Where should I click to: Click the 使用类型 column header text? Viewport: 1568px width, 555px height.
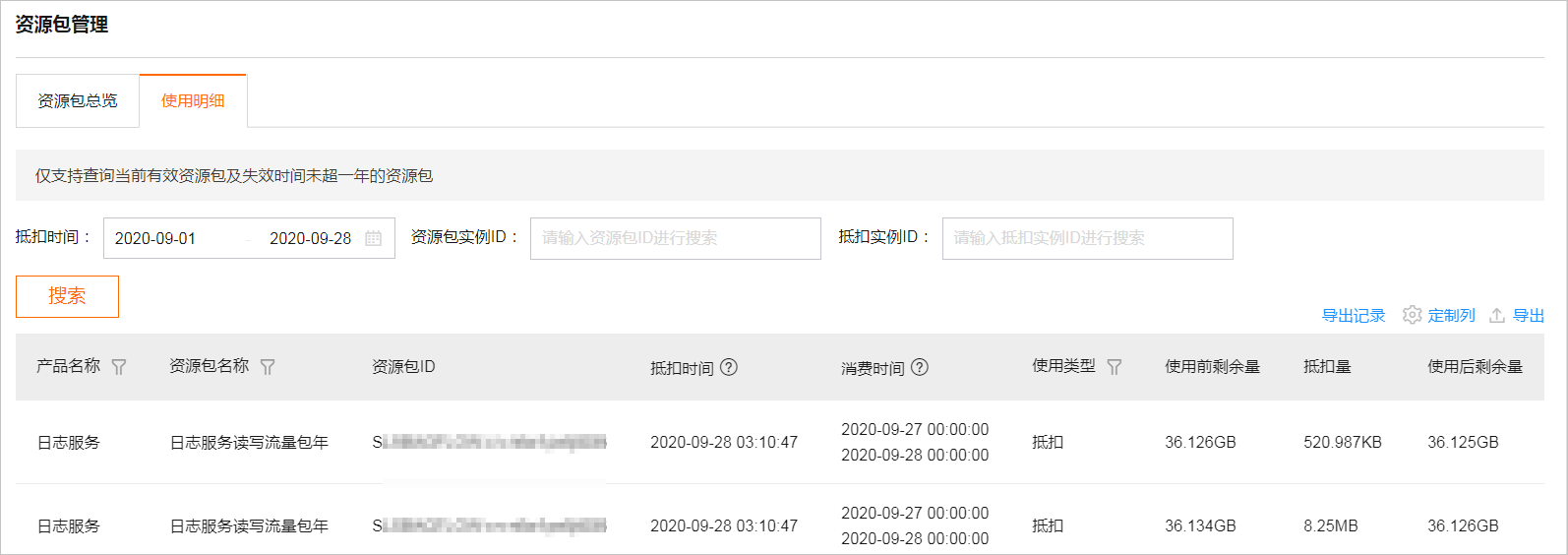click(x=1063, y=366)
